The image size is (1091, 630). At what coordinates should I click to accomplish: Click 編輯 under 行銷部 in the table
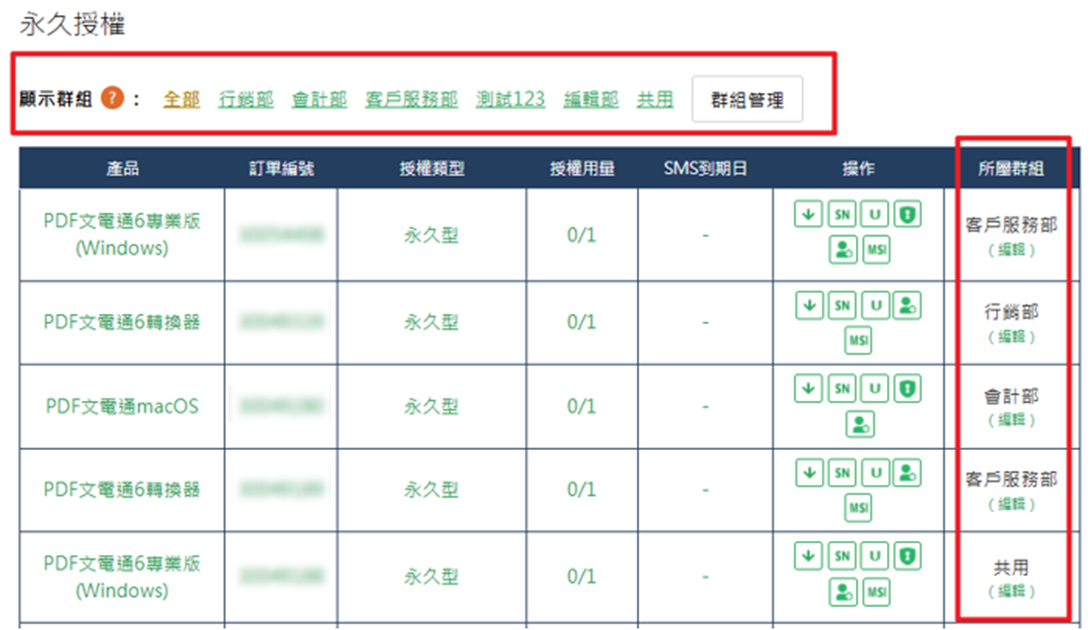(x=1012, y=337)
